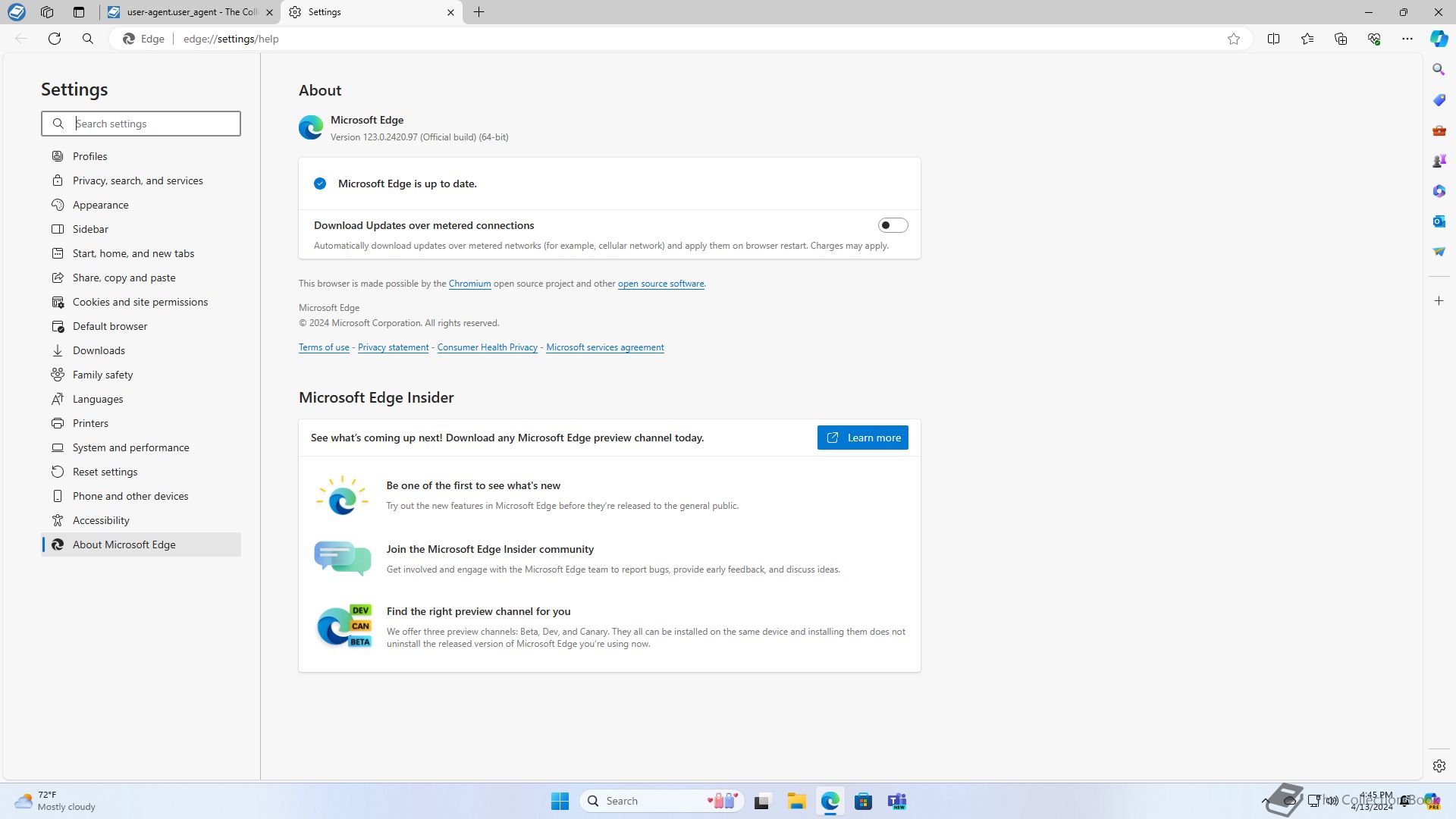Viewport: 1456px width, 819px height.
Task: Click the search icon beside refresh
Action: point(88,39)
